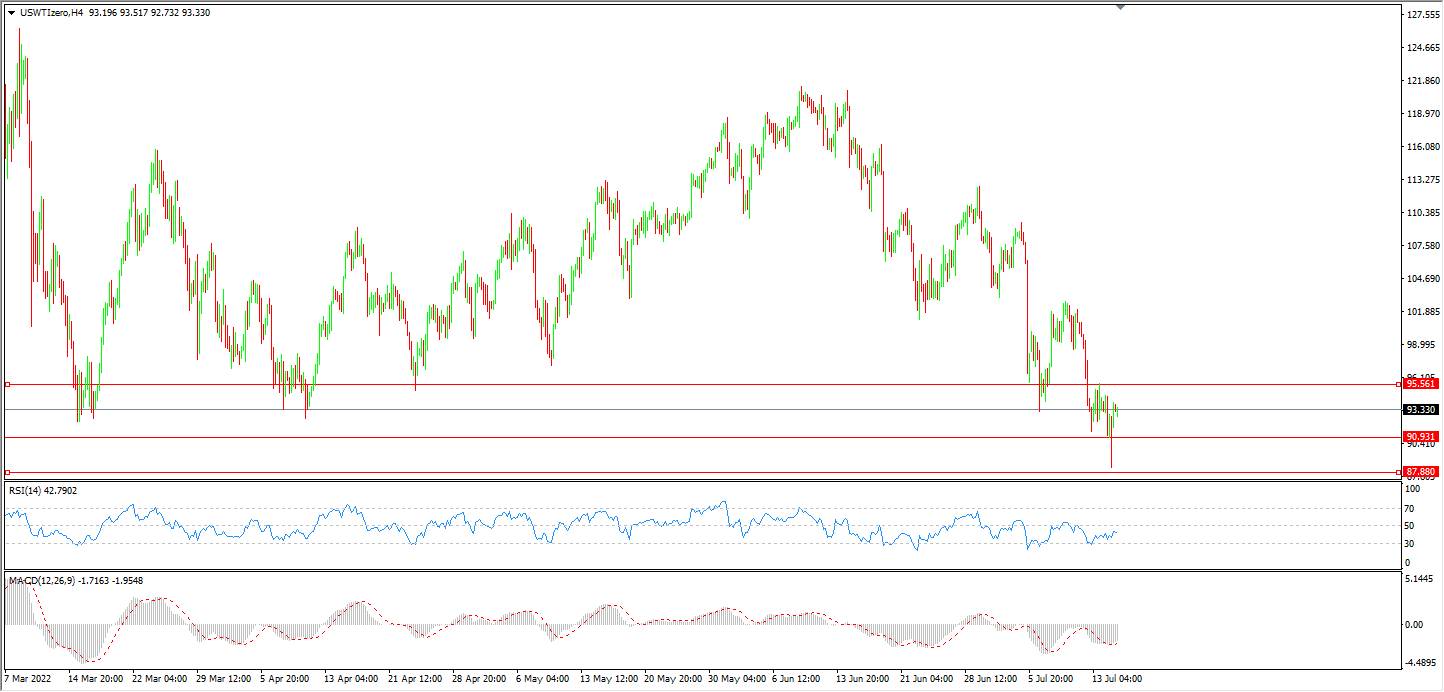Click the 0.00 level on MACD scale

[x=1414, y=625]
